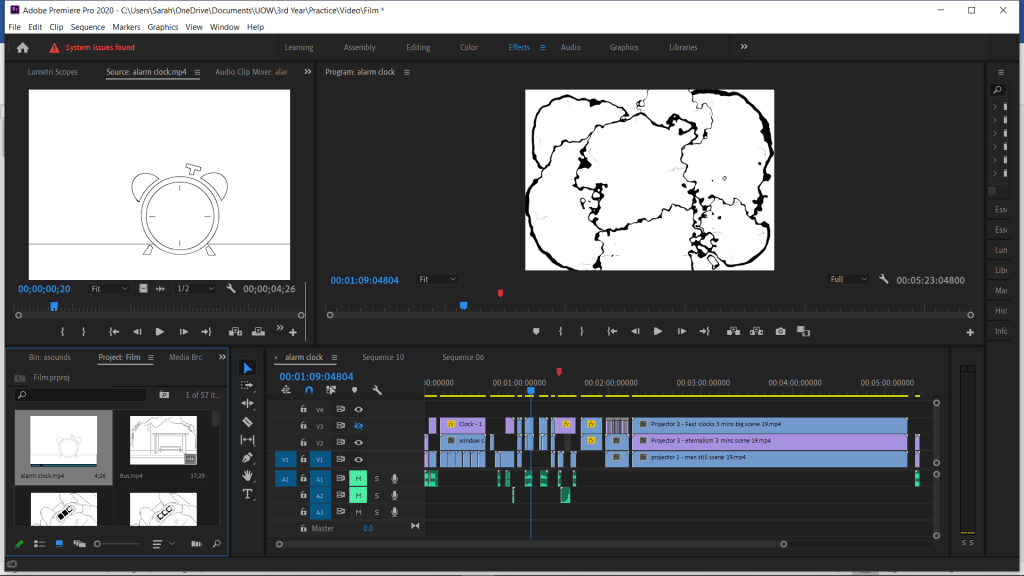Expand the Program monitor Full resolution dropdown
1024x576 pixels.
[x=849, y=279]
